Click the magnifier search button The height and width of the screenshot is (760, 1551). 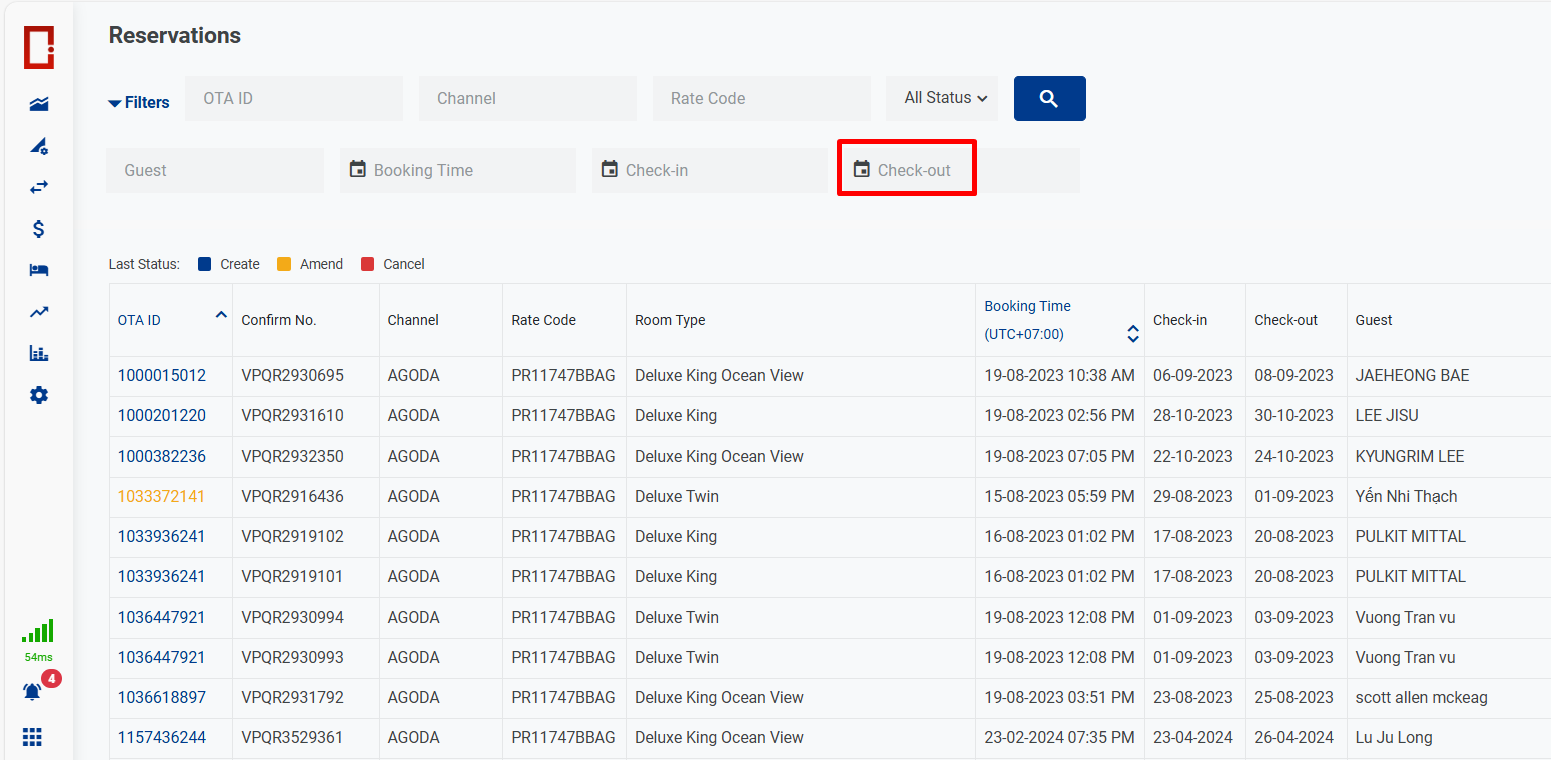(x=1049, y=98)
